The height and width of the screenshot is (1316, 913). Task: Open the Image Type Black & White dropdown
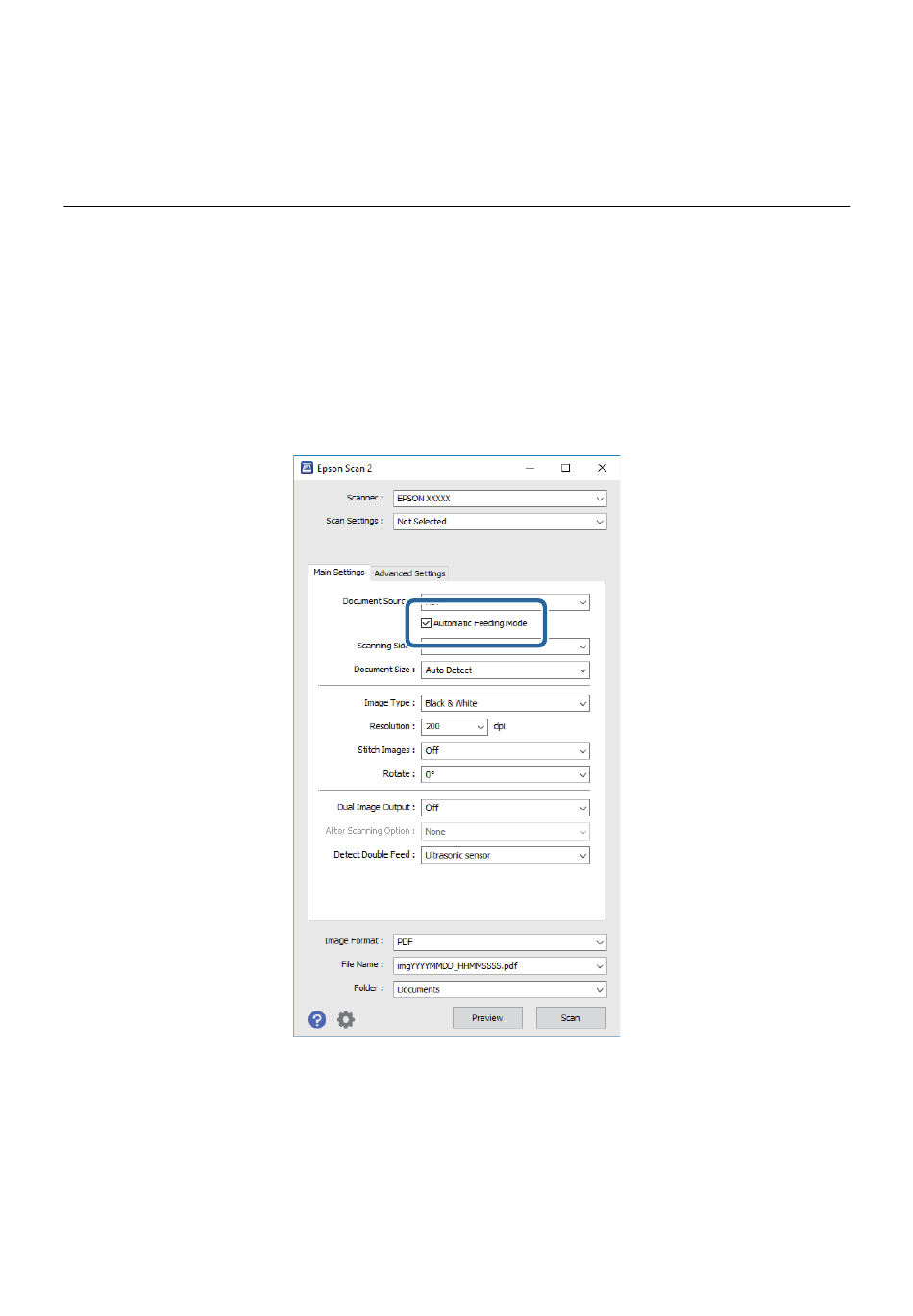click(506, 703)
